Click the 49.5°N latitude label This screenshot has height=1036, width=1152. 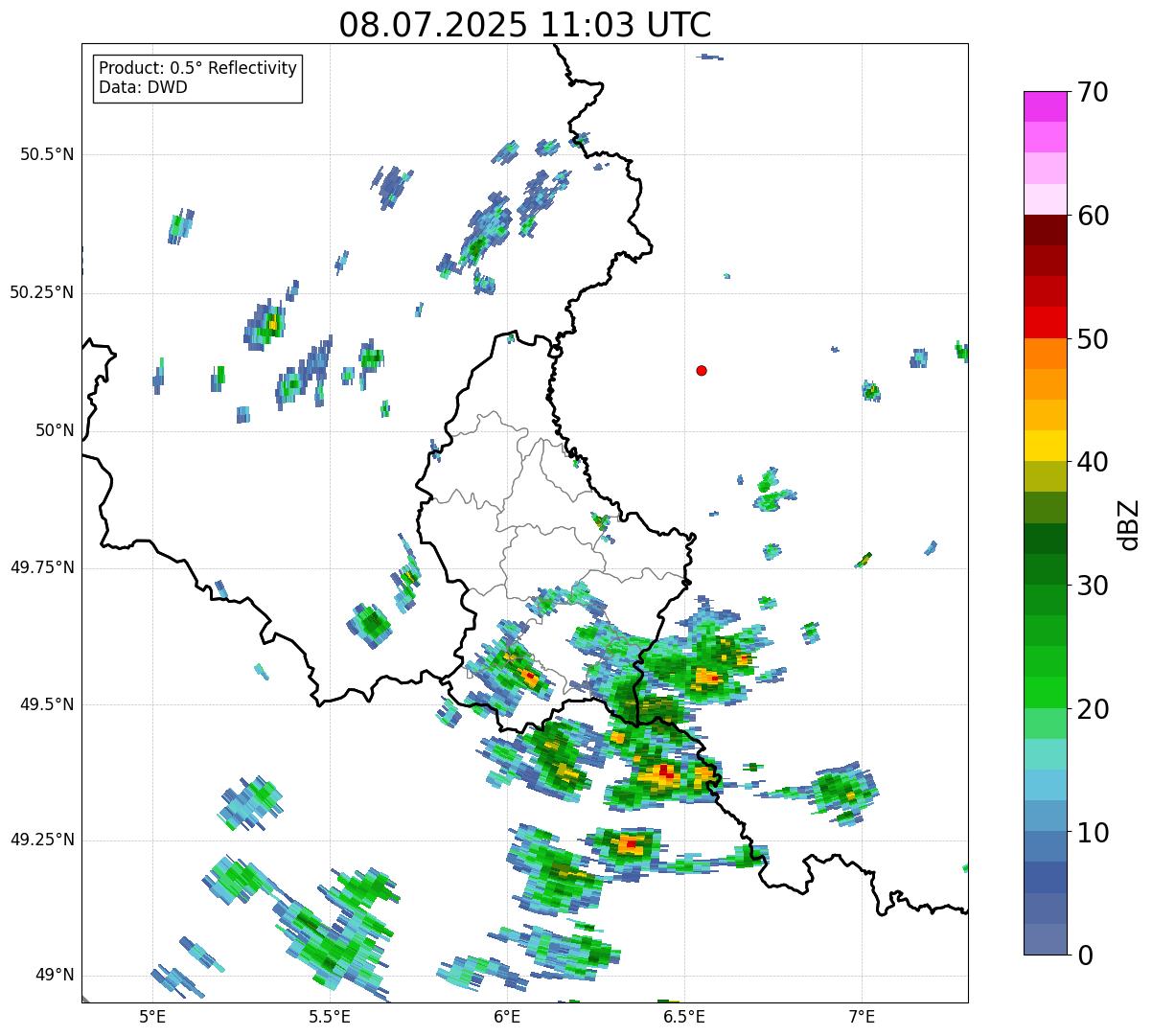tap(46, 704)
